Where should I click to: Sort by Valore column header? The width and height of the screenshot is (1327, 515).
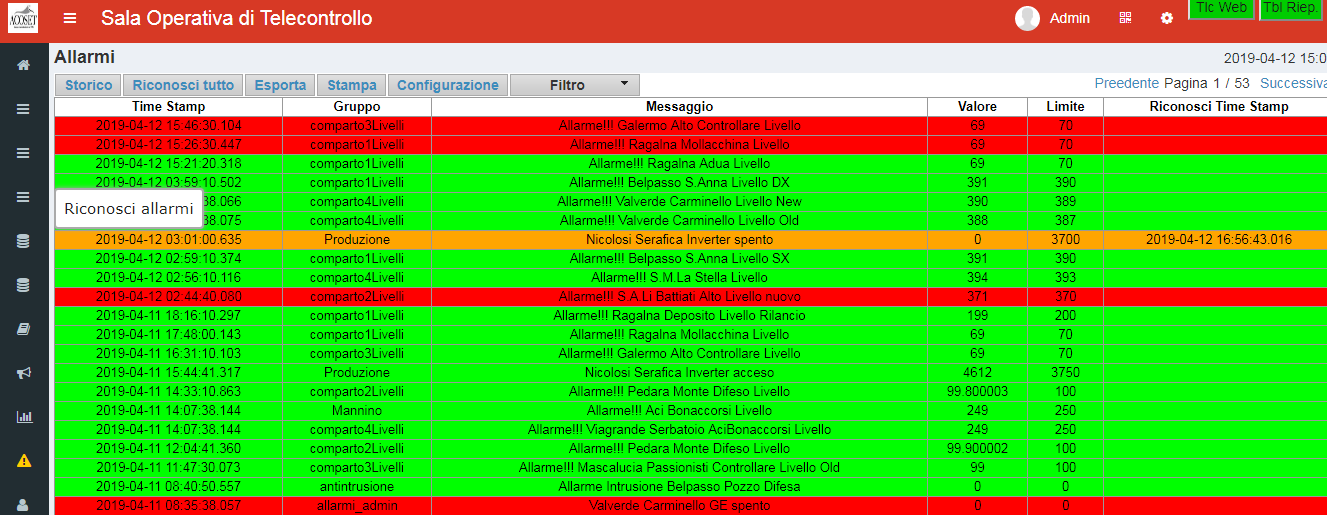[977, 107]
